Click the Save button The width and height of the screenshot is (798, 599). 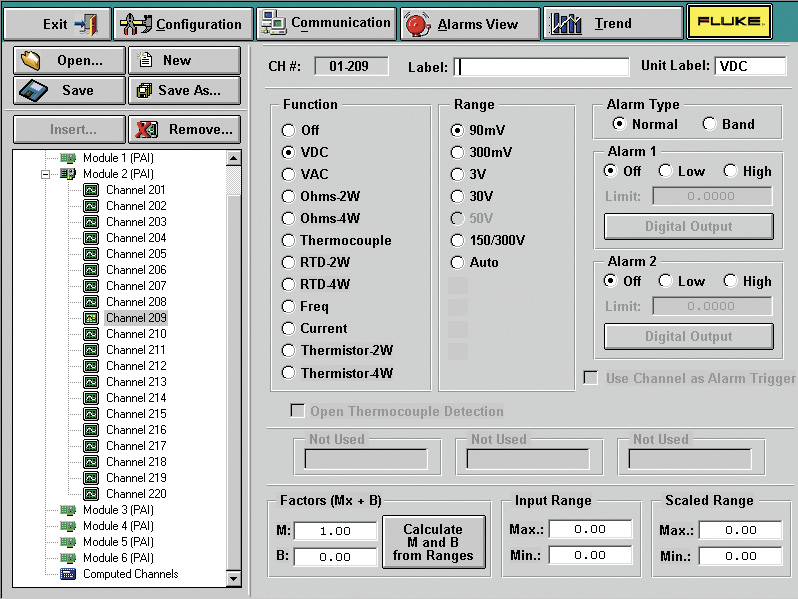tap(69, 91)
